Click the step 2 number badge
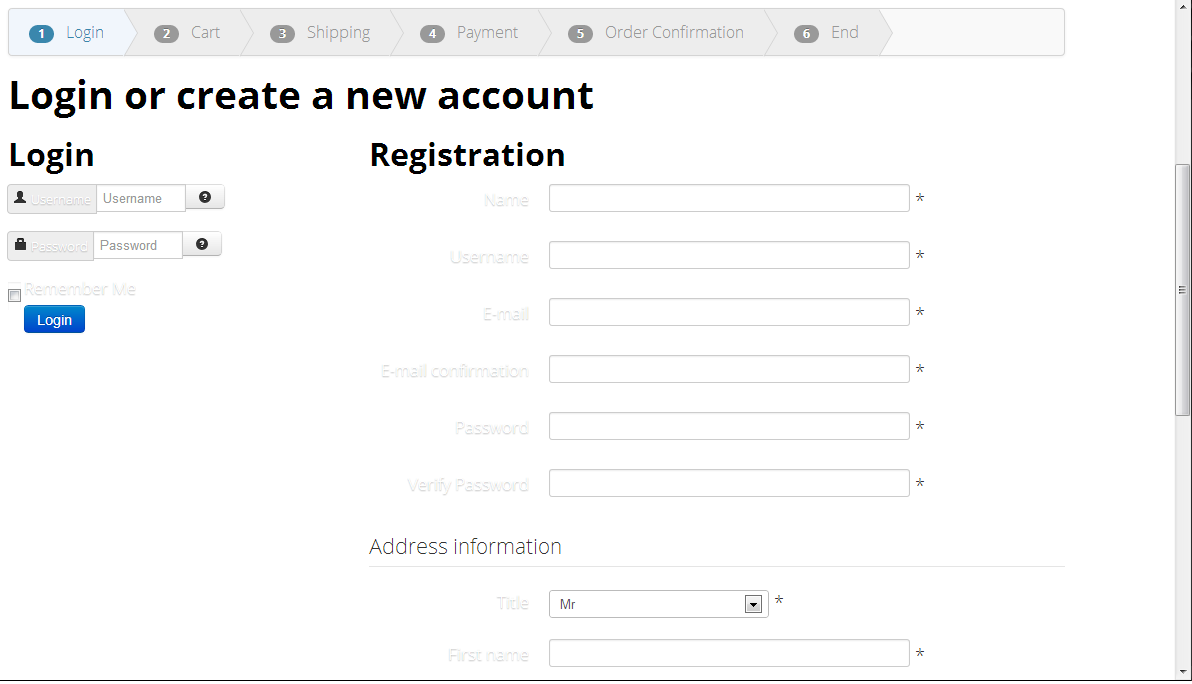The image size is (1192, 684). coord(166,34)
